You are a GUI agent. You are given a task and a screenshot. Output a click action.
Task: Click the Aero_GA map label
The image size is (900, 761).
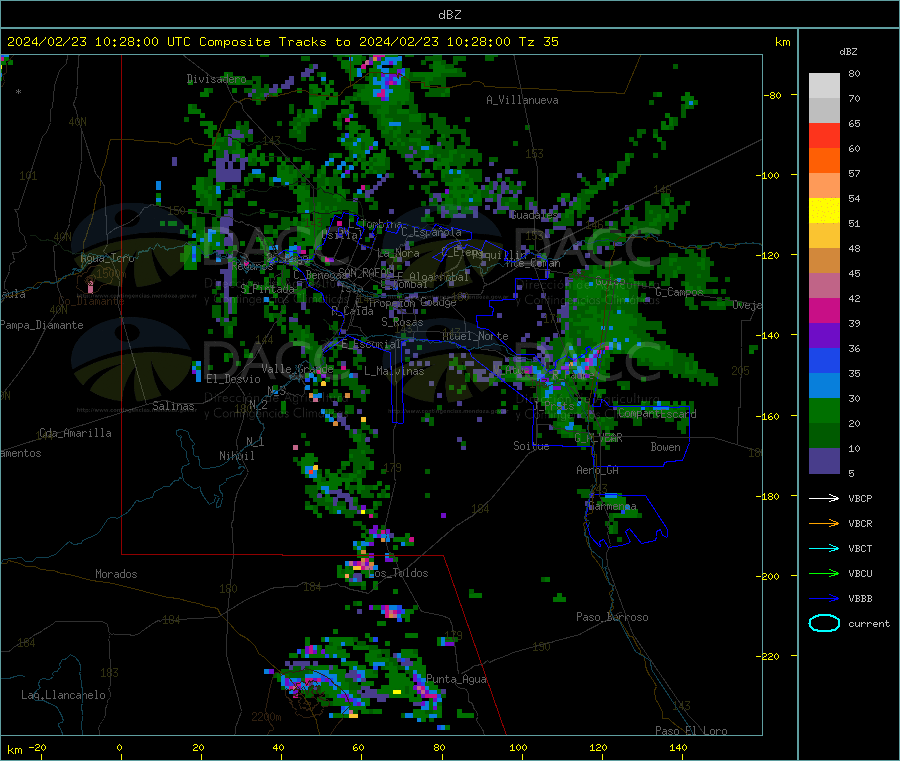point(597,470)
